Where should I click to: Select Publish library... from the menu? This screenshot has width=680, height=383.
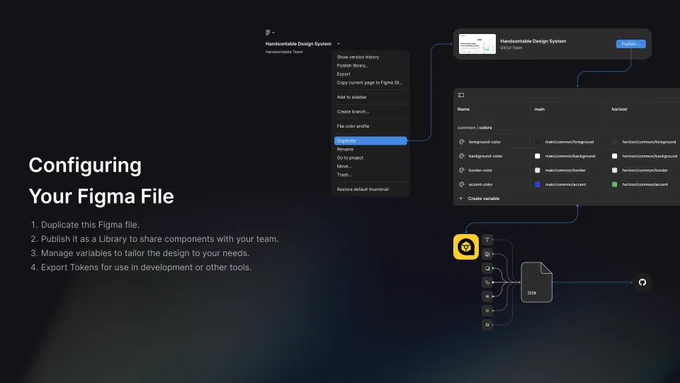353,65
